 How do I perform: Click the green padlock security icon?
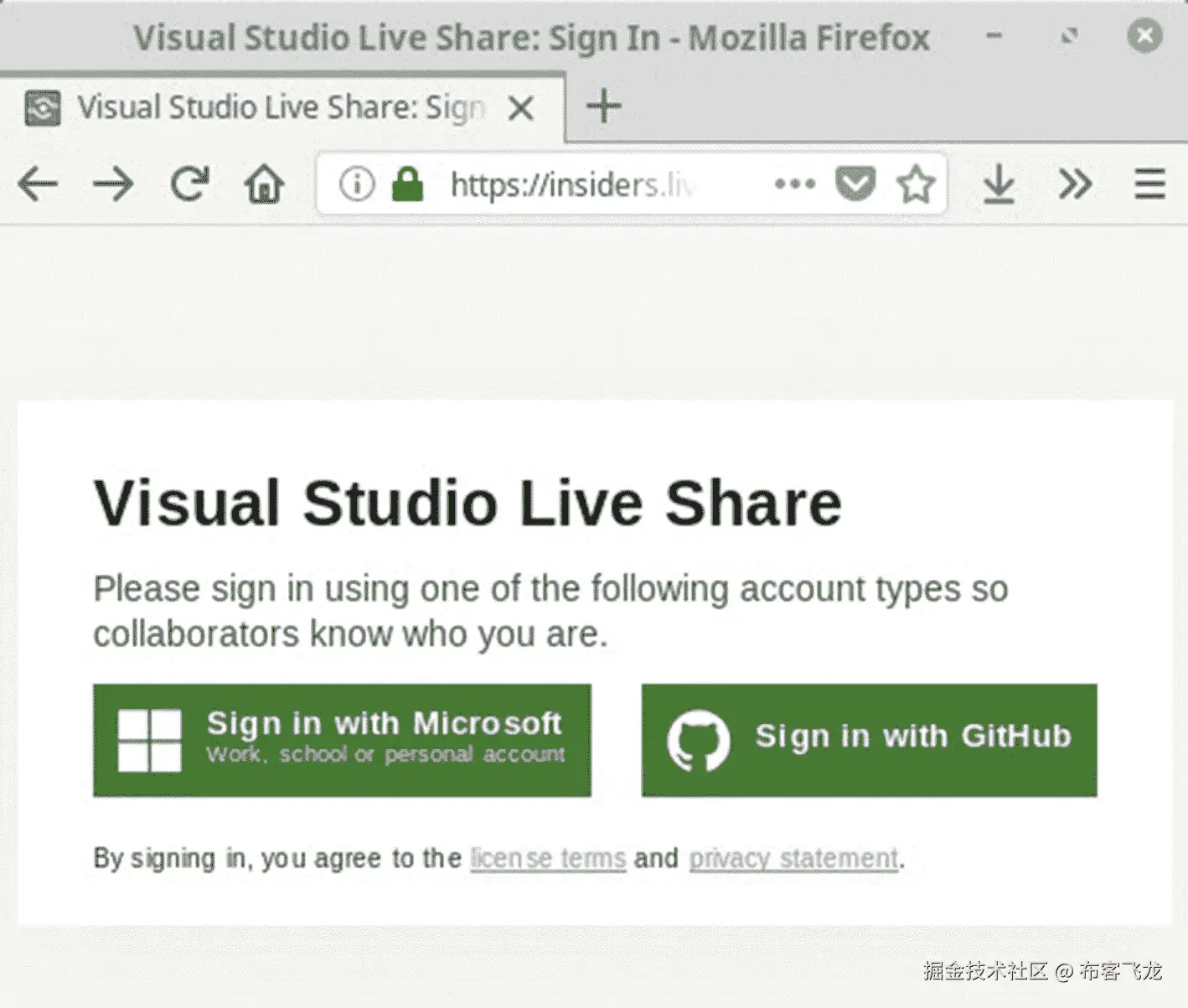click(407, 184)
